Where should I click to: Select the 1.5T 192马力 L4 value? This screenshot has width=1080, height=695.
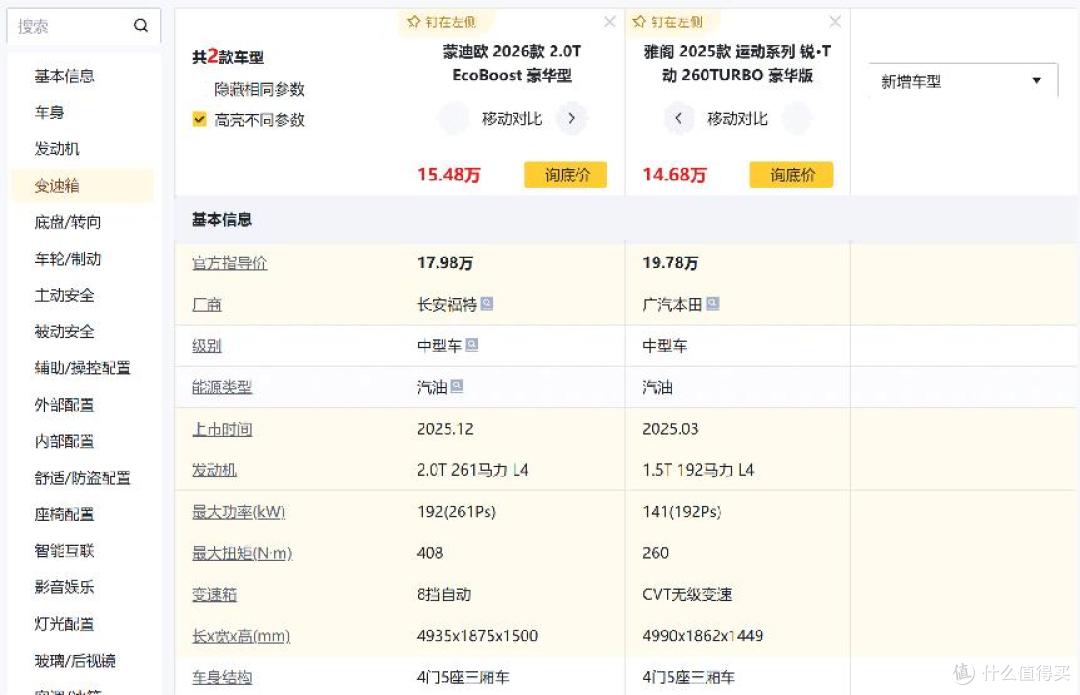(698, 470)
